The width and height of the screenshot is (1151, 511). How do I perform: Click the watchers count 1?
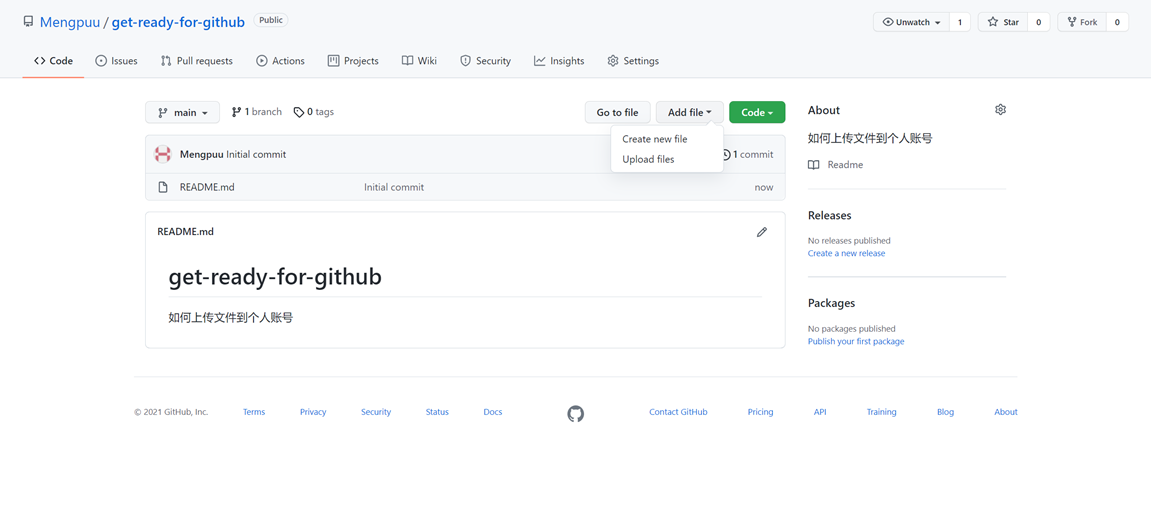(x=959, y=22)
